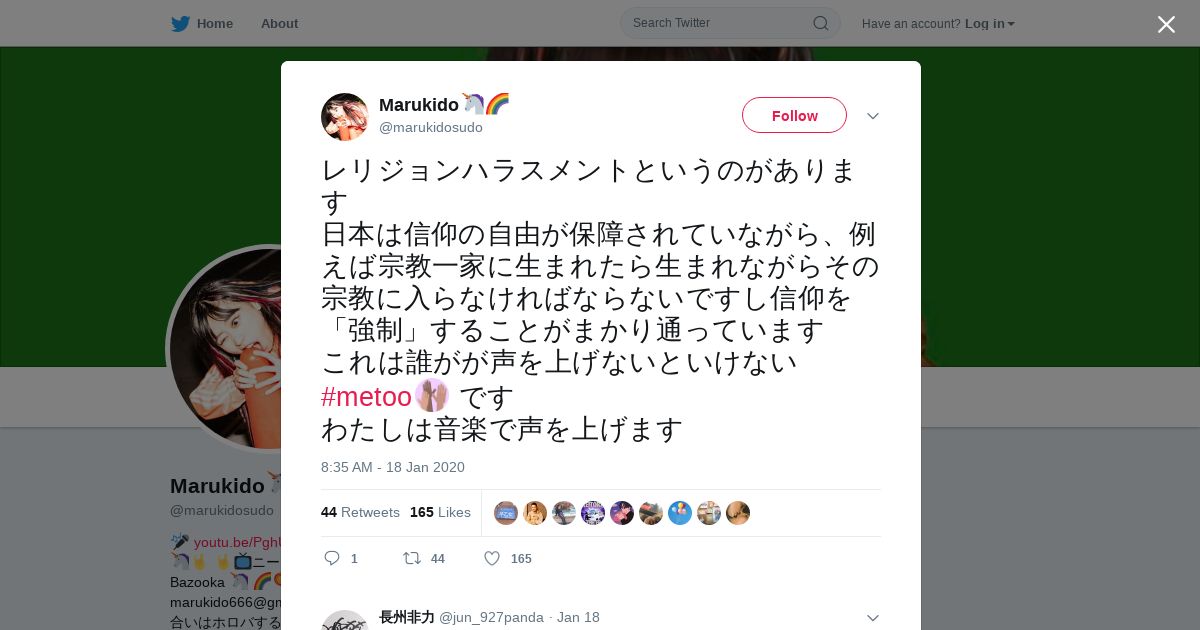This screenshot has width=1200, height=630.
Task: Click the search magnifier icon
Action: pyautogui.click(x=820, y=23)
